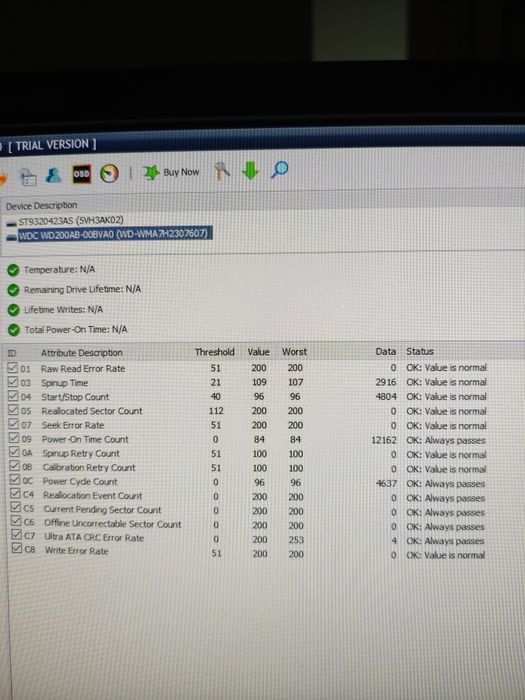Click the worst value 253
525x700 pixels.
point(296,540)
